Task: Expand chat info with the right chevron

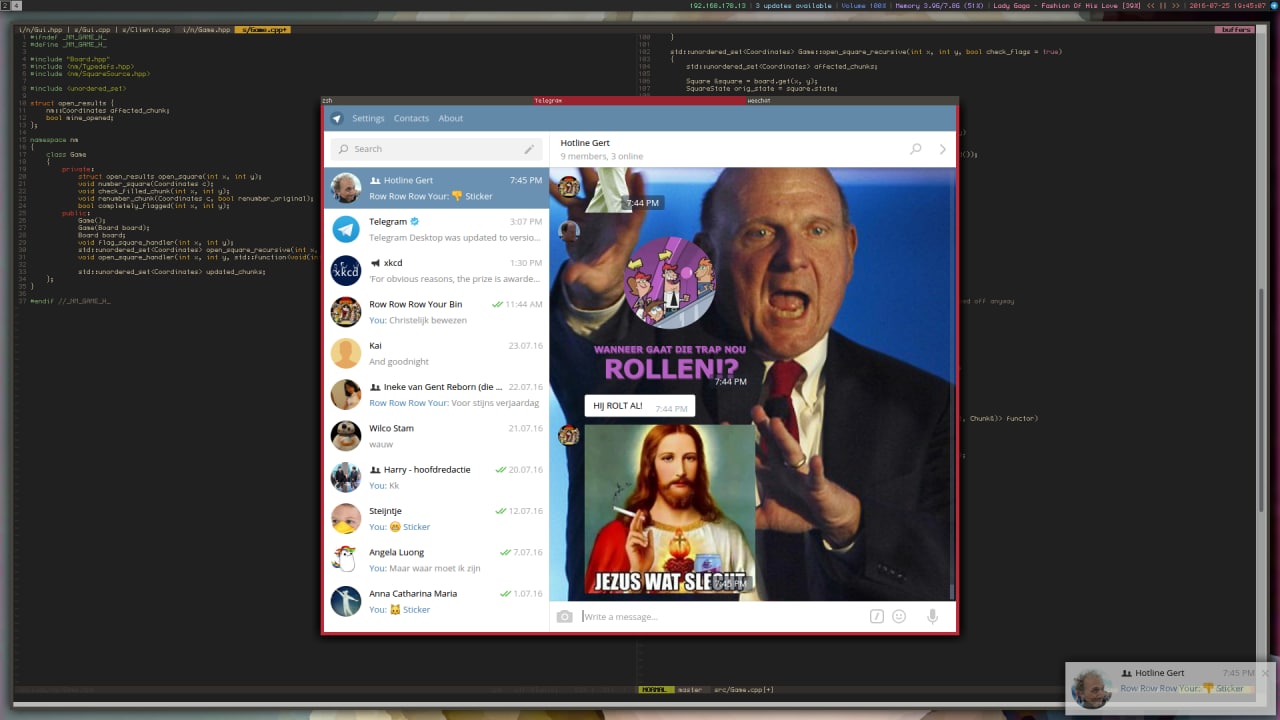Action: [942, 149]
